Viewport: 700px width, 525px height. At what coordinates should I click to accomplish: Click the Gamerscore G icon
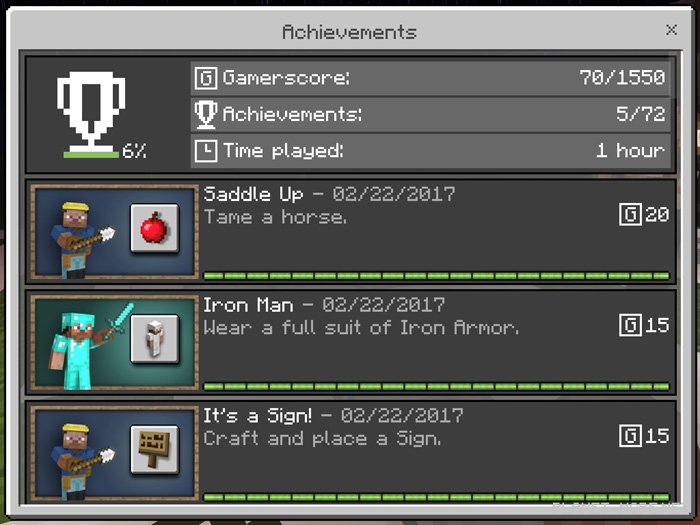pos(206,78)
